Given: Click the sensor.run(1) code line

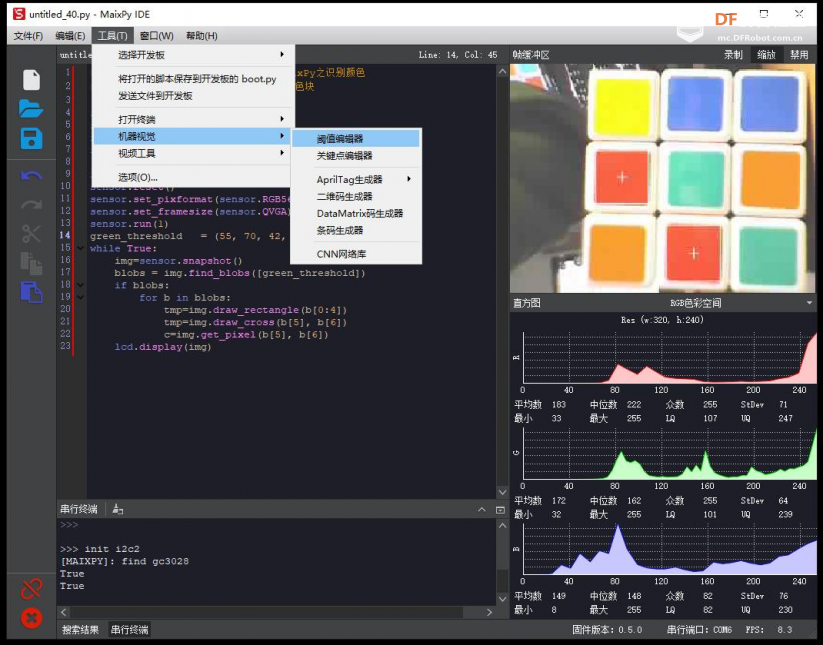Looking at the screenshot, I should coord(129,224).
